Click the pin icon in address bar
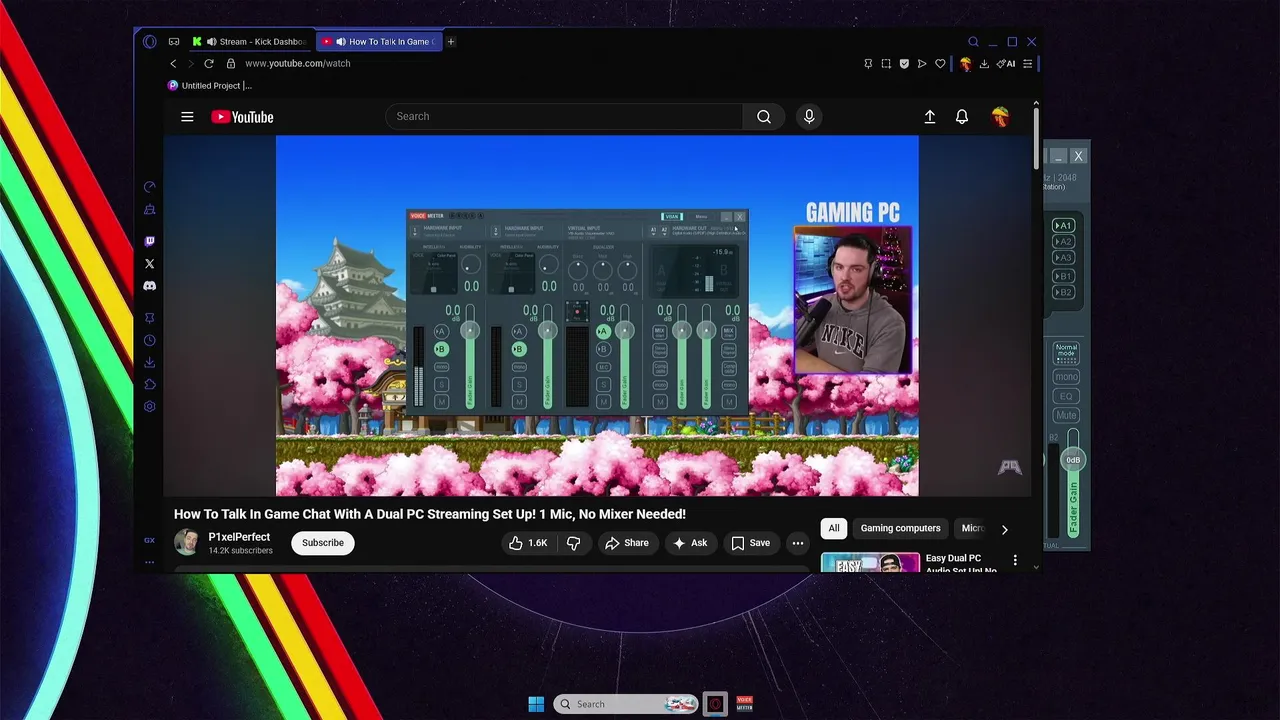Image resolution: width=1280 pixels, height=720 pixels. (x=868, y=64)
